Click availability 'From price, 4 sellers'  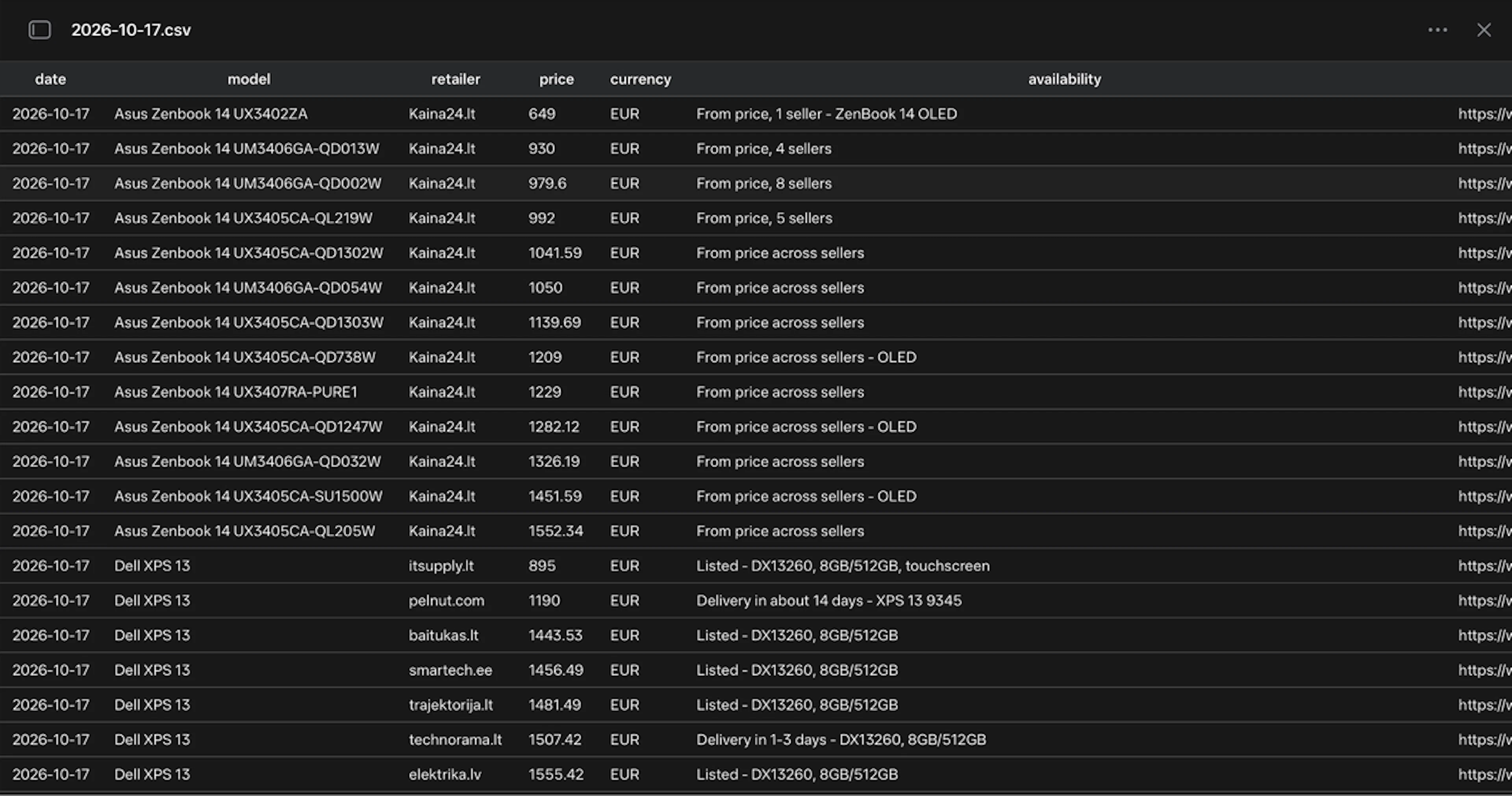click(x=763, y=148)
